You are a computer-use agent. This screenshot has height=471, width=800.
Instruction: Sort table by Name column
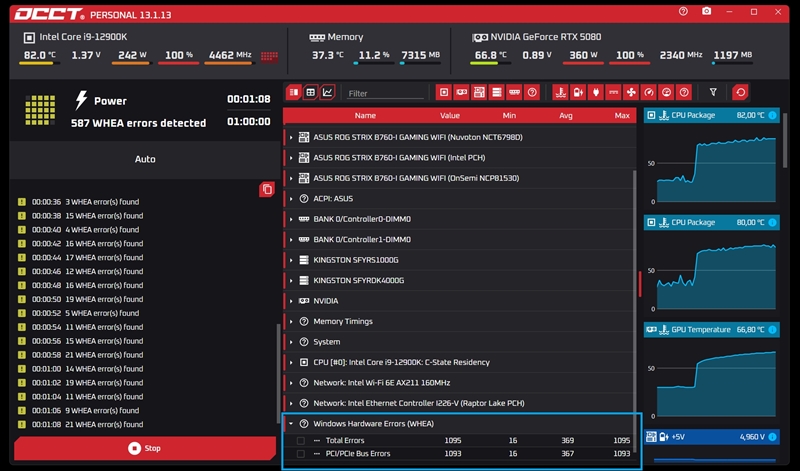(365, 115)
